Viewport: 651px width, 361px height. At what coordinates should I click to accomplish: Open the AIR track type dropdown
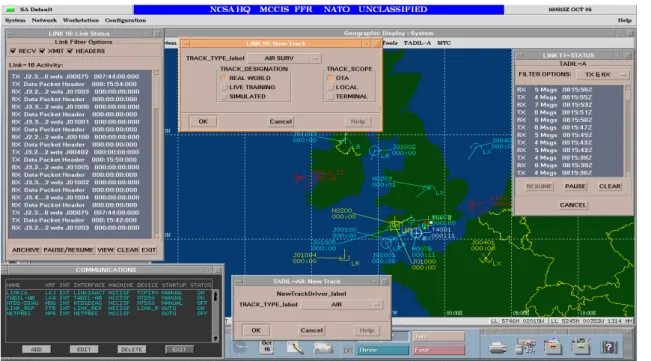(342, 305)
